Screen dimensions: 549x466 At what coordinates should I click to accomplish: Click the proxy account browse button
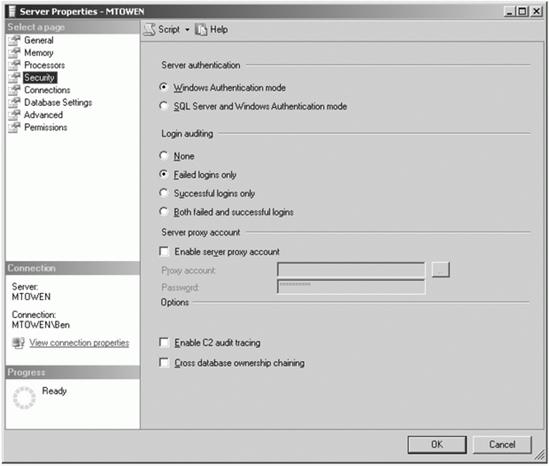[441, 270]
